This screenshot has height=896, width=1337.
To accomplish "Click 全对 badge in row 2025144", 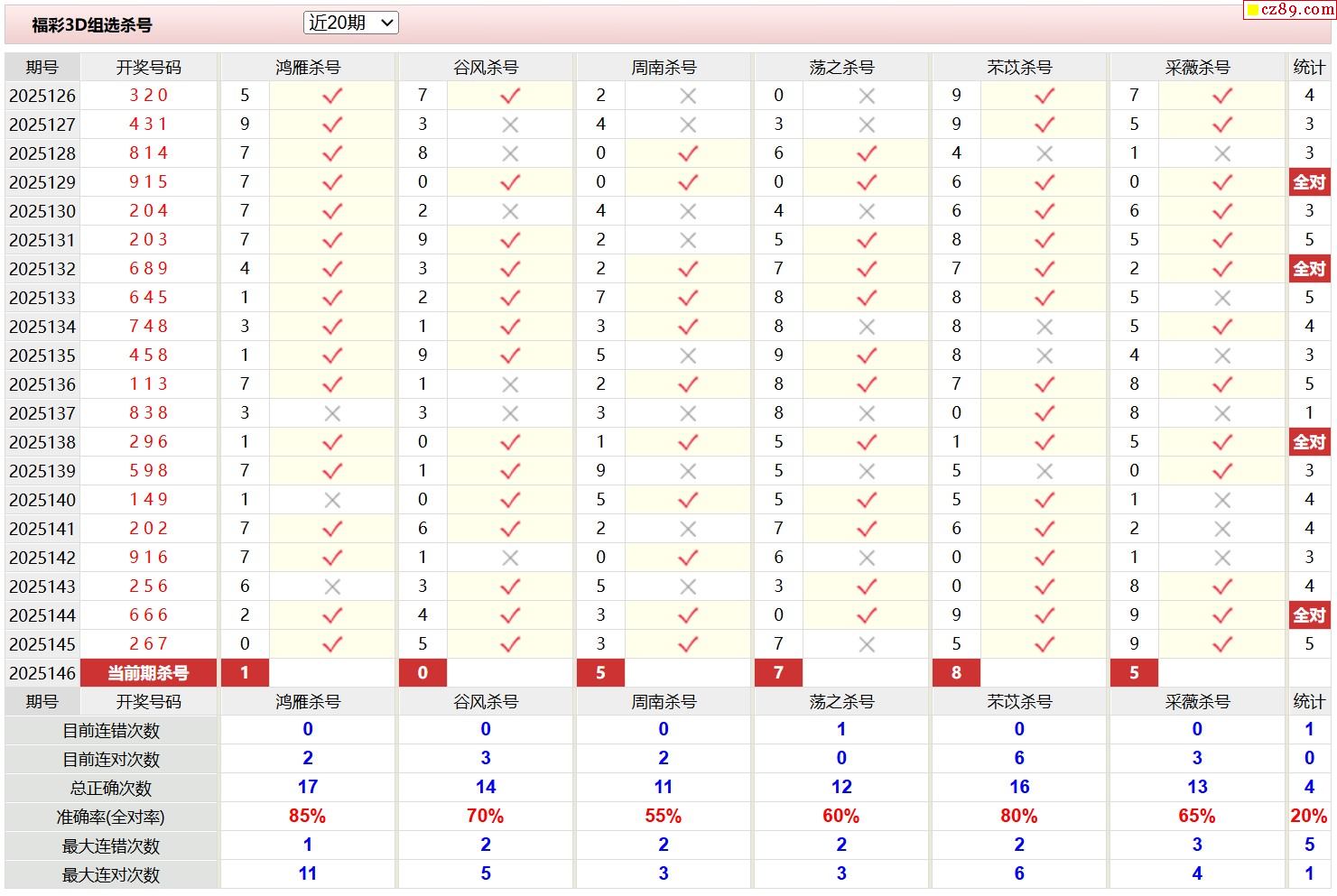I will tap(1309, 615).
